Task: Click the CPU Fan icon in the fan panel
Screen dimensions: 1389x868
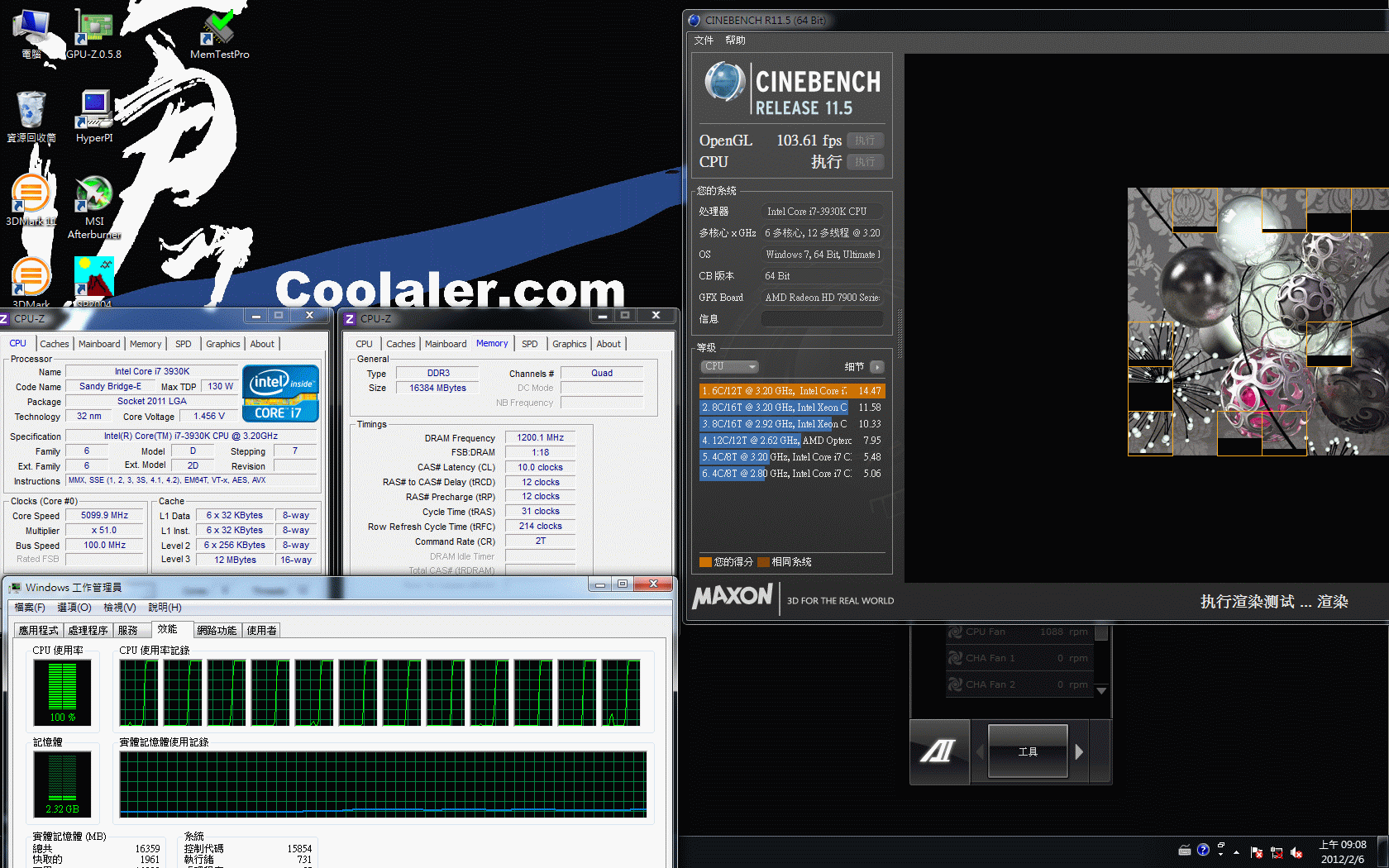Action: click(955, 632)
